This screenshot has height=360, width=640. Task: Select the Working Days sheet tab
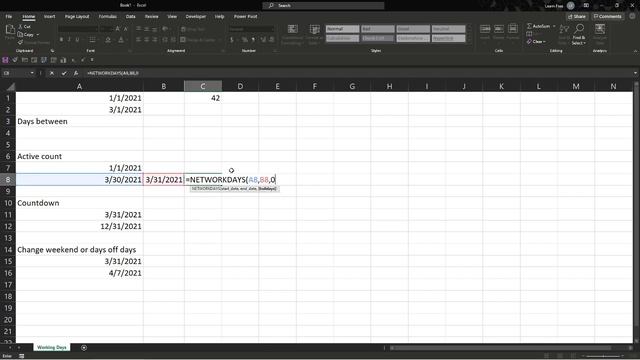[51, 347]
